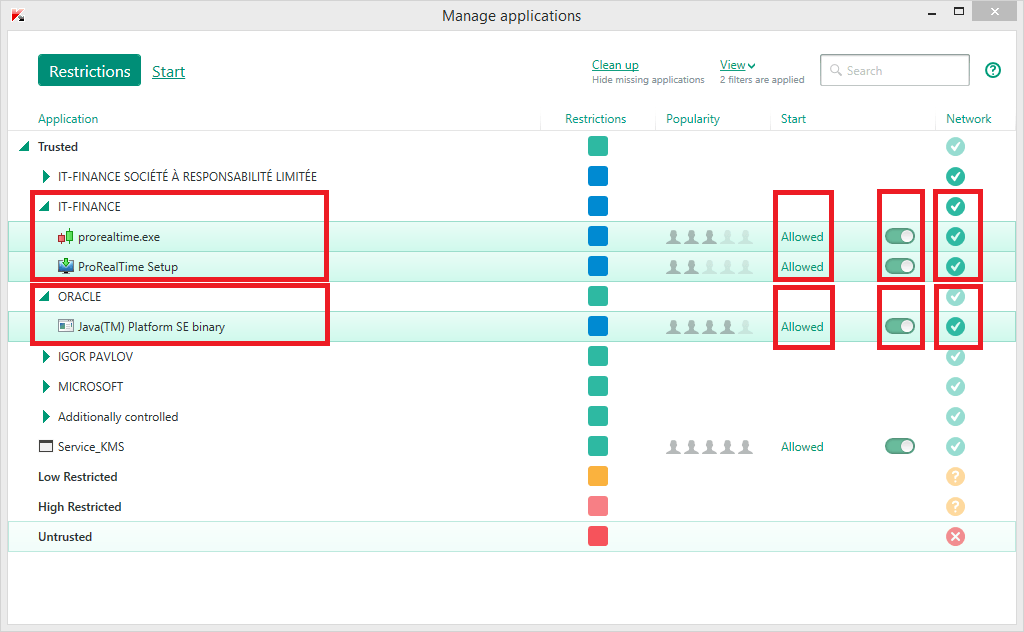Screen dimensions: 1024x632
Task: Select the Service_KMS row
Action: tap(512, 447)
